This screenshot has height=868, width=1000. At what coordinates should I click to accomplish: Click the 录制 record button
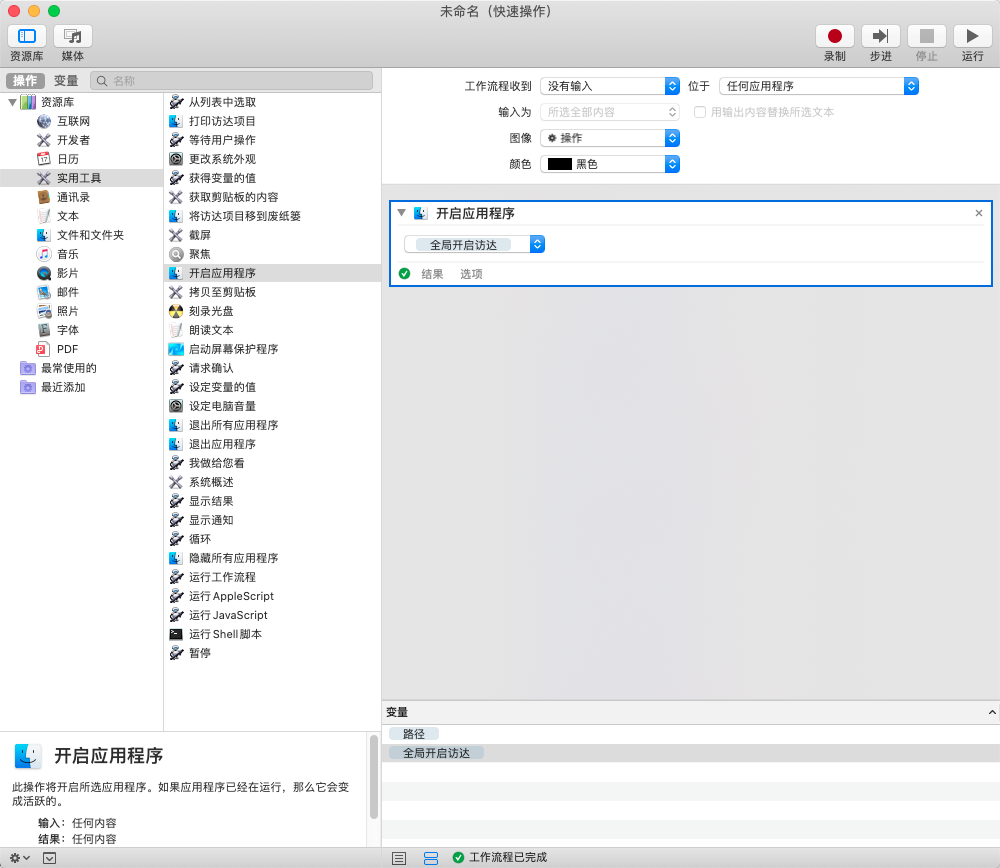coord(834,36)
